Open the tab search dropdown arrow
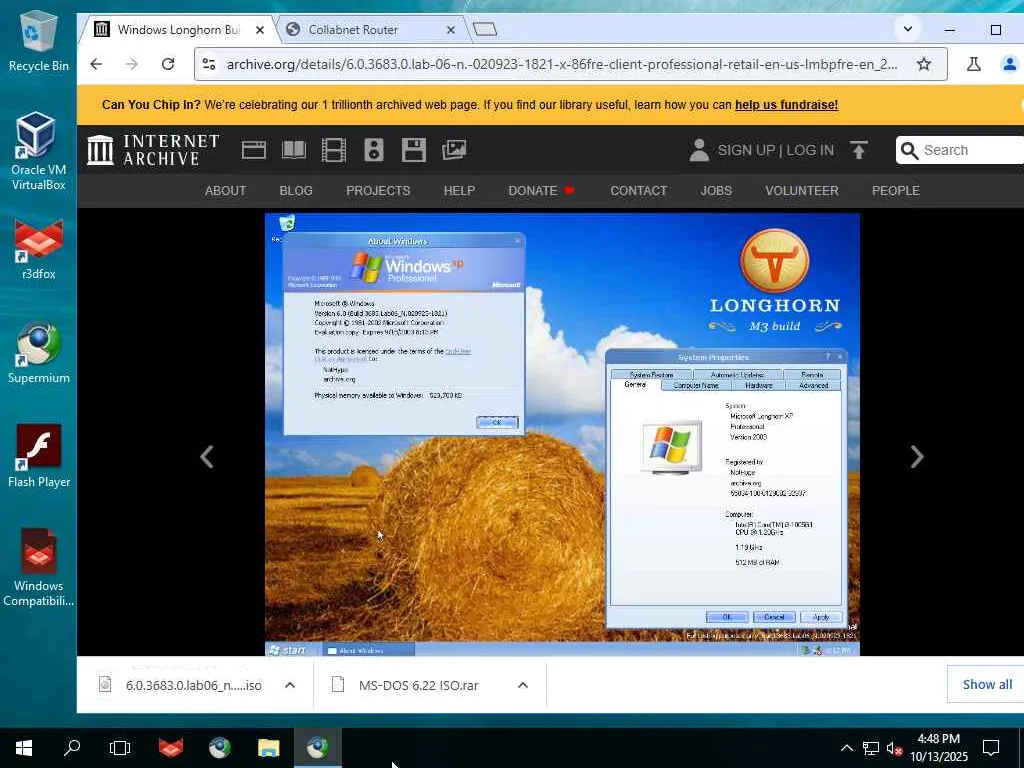Viewport: 1024px width, 768px height. (x=908, y=29)
